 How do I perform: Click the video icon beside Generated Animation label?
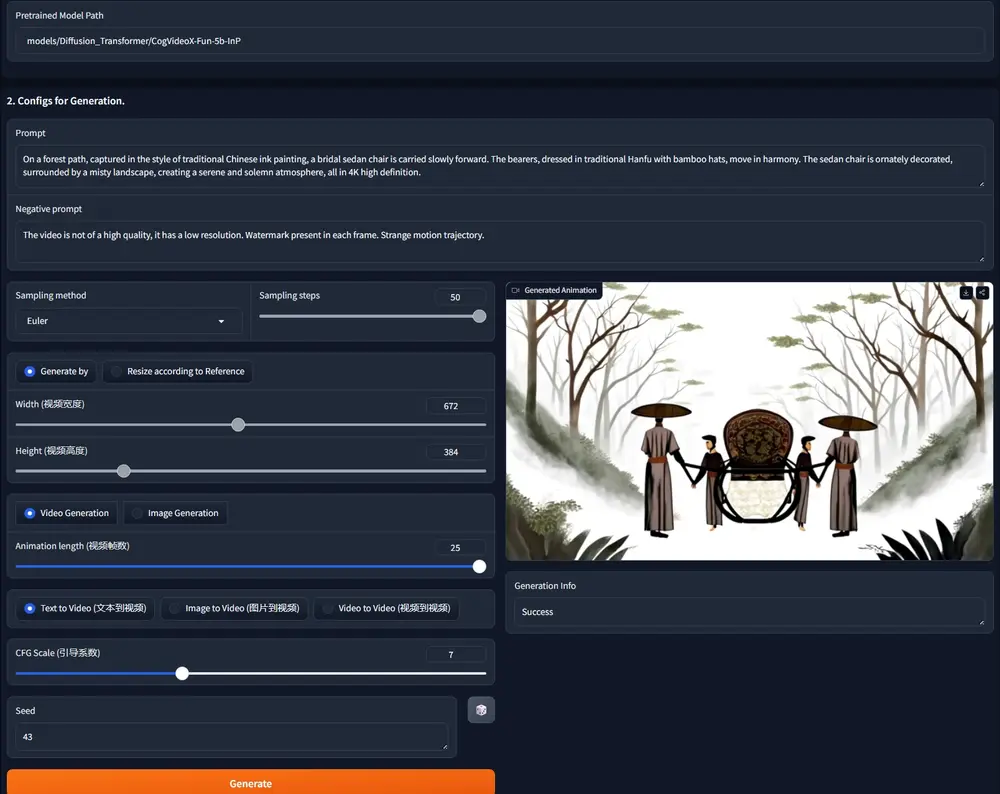(x=515, y=290)
